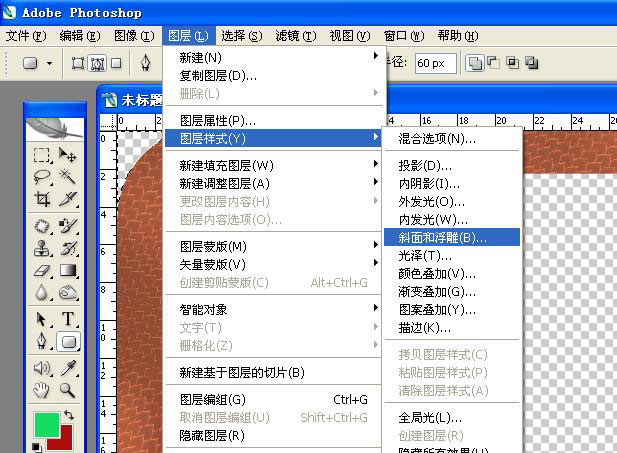Swap foreground and background colors
The image size is (617, 453).
pyautogui.click(x=69, y=415)
